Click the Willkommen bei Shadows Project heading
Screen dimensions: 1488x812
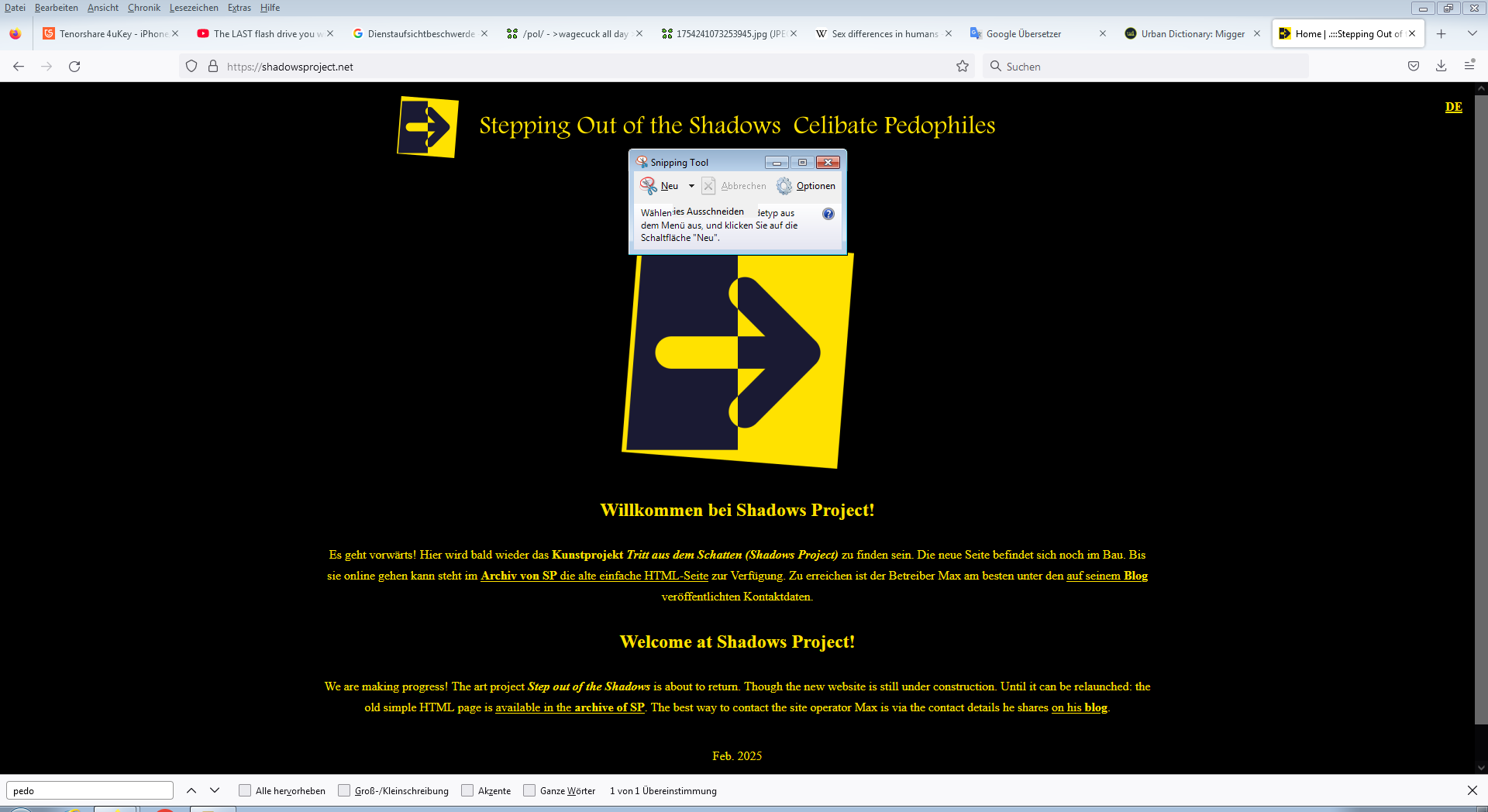tap(737, 510)
